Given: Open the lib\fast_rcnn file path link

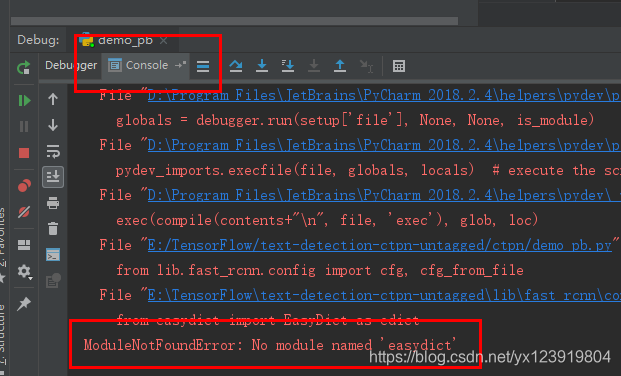Looking at the screenshot, I should [x=384, y=295].
